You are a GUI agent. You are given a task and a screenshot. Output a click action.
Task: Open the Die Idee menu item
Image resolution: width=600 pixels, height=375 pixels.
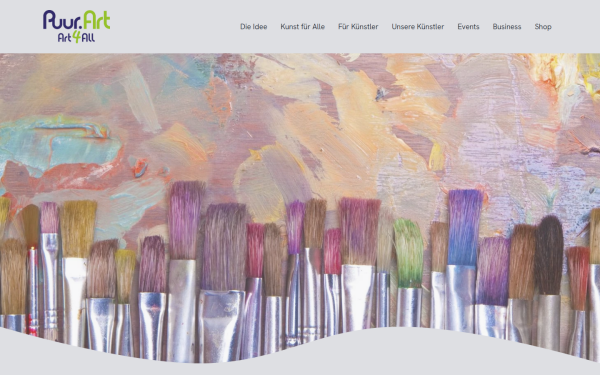(x=253, y=27)
